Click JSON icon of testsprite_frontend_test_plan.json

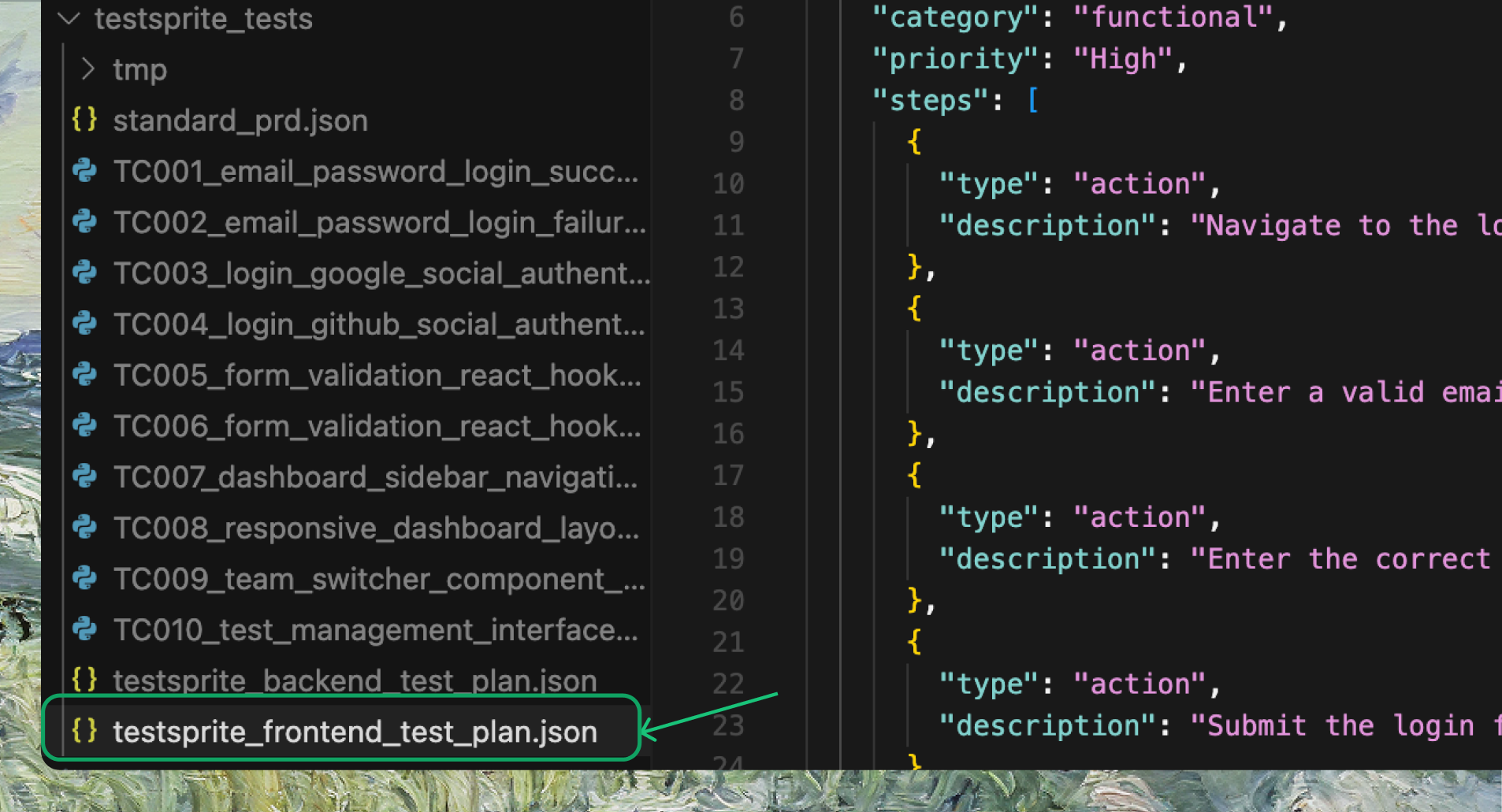[x=84, y=731]
